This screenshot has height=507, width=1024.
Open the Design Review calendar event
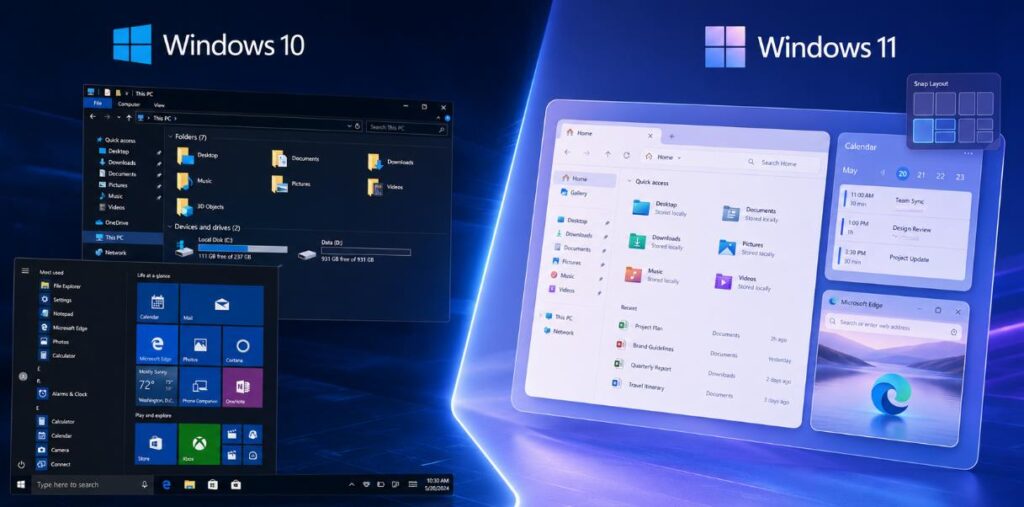[x=906, y=228]
